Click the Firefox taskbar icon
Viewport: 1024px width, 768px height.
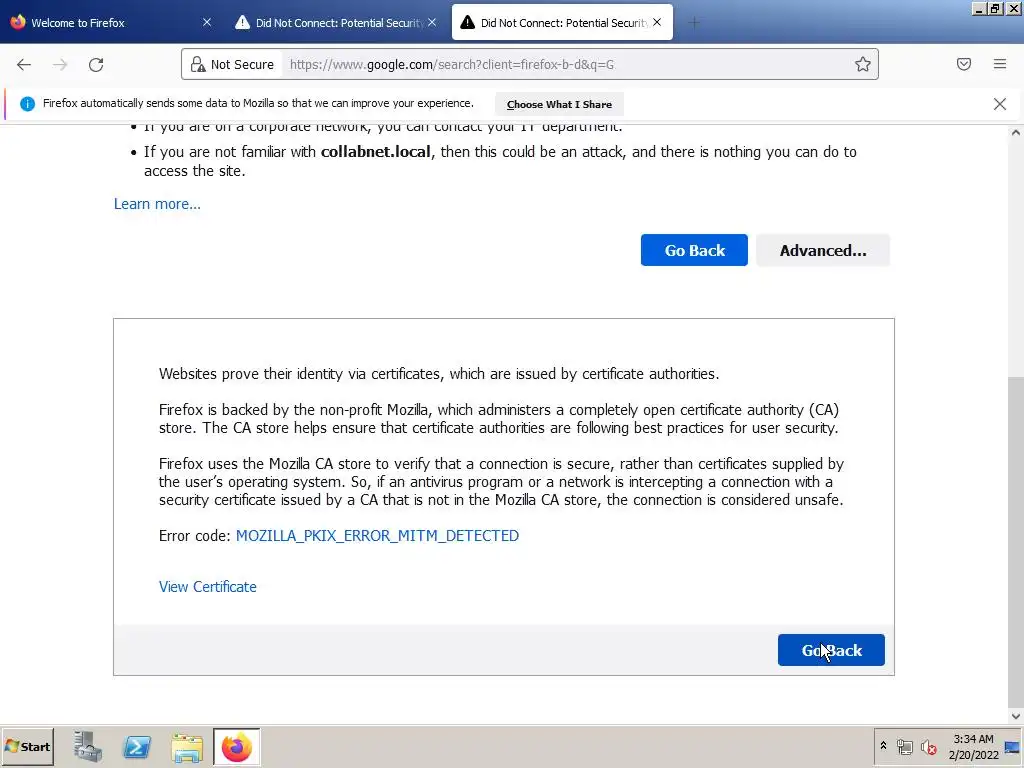click(236, 746)
